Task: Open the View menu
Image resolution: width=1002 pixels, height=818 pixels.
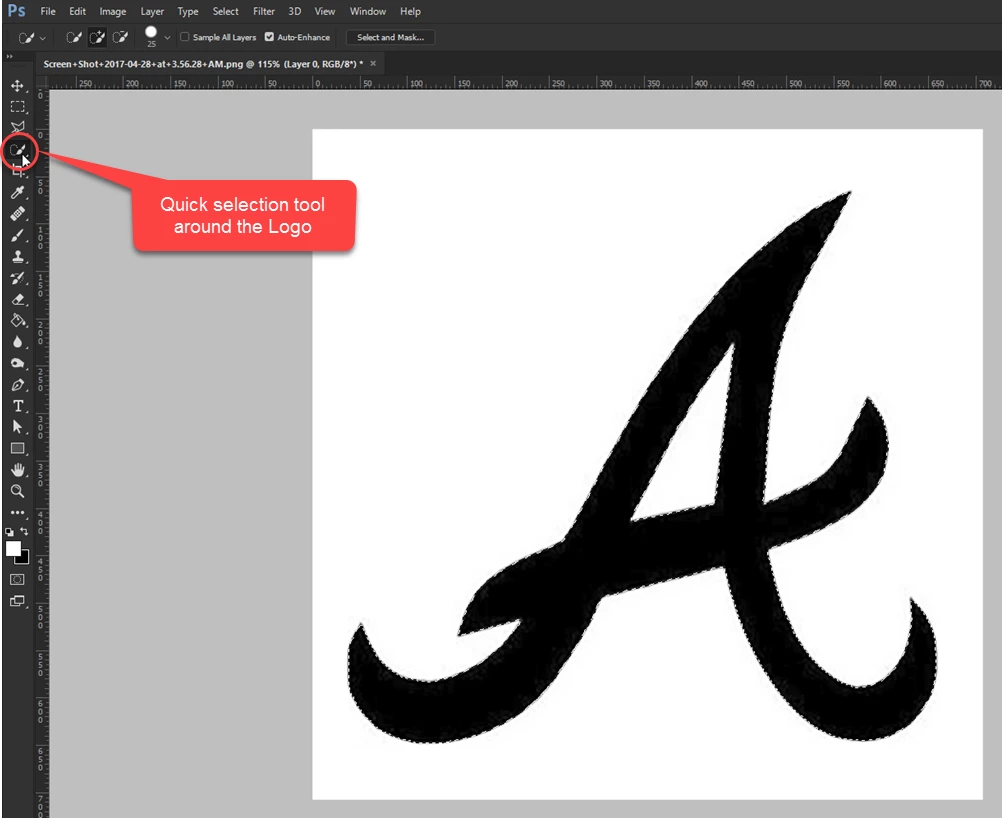Action: coord(325,12)
